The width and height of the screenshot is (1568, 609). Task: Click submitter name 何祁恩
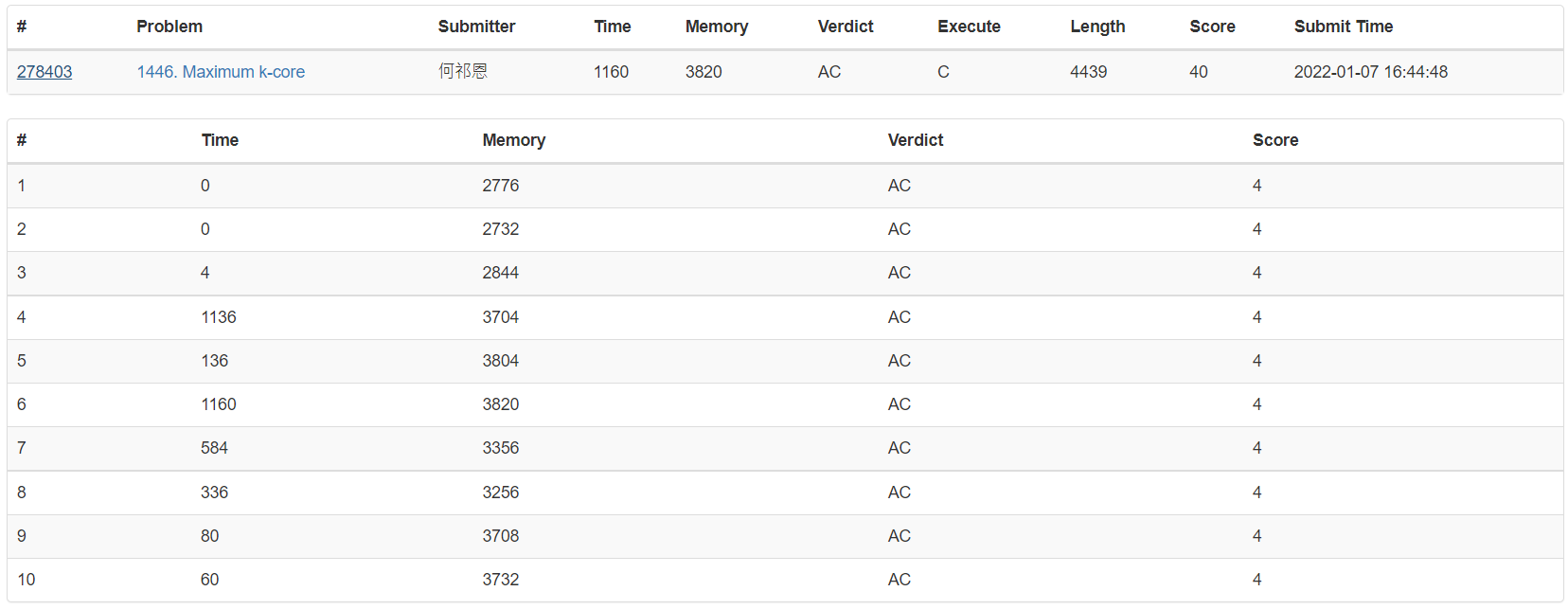pos(463,71)
